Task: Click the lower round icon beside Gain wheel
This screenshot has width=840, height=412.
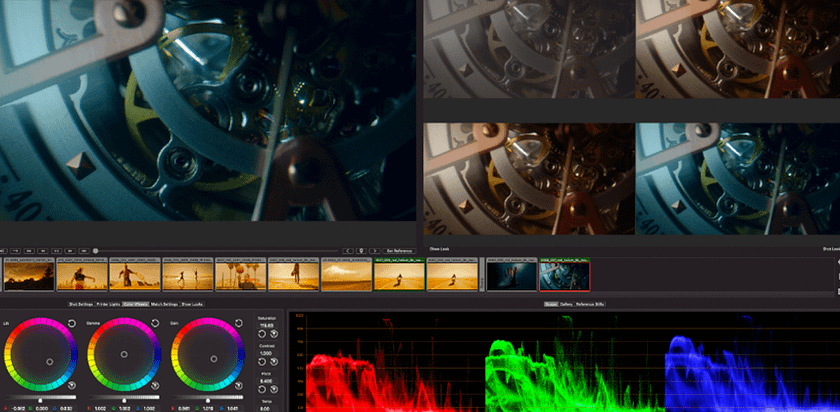Action: coord(239,385)
